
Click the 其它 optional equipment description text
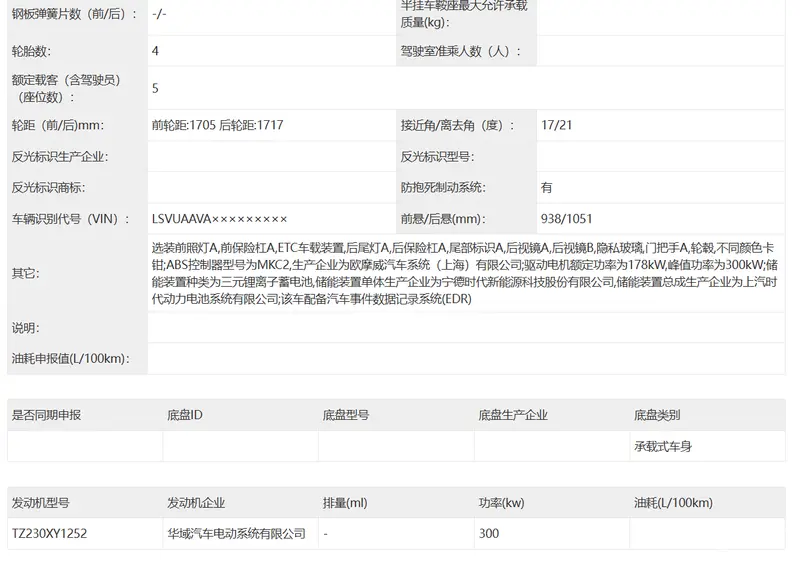pos(463,273)
